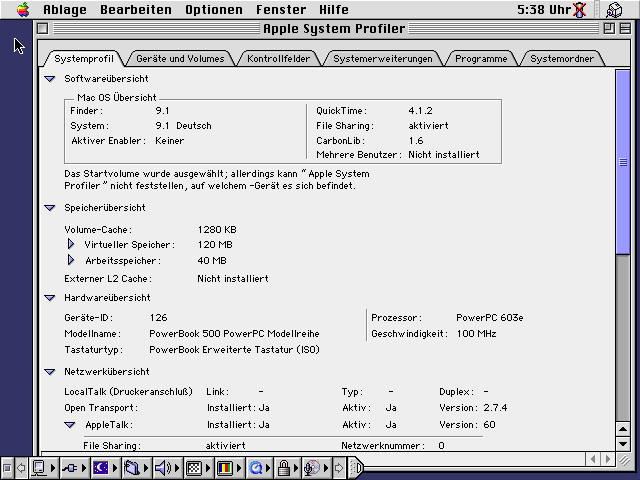Open the microphone and CD sound source module
This screenshot has height=480, width=640.
[316, 468]
